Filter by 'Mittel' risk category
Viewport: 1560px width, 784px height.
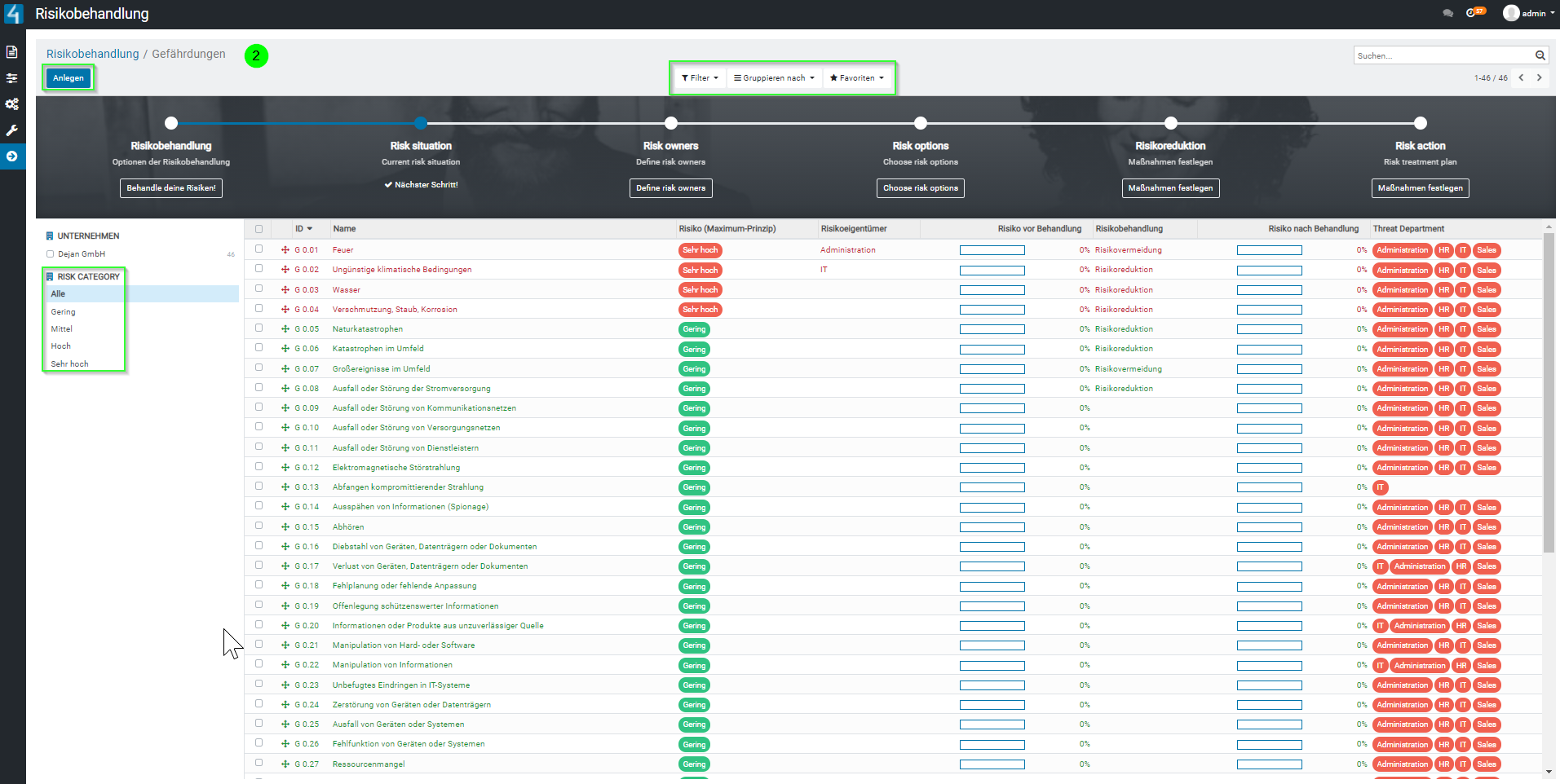61,329
